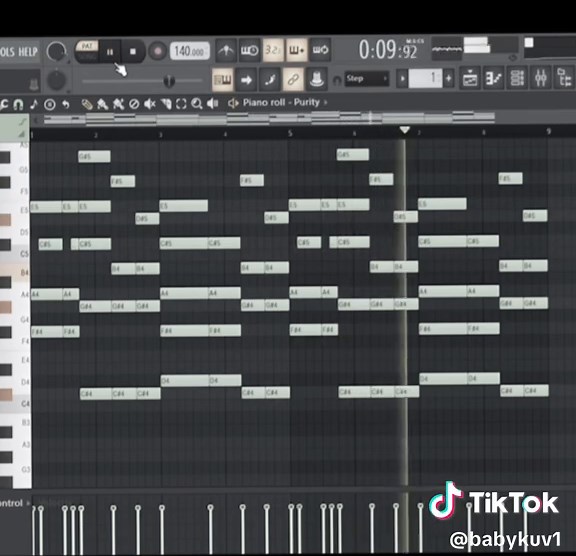The width and height of the screenshot is (576, 556).
Task: Select the first G#5 note
Action: 94,156
